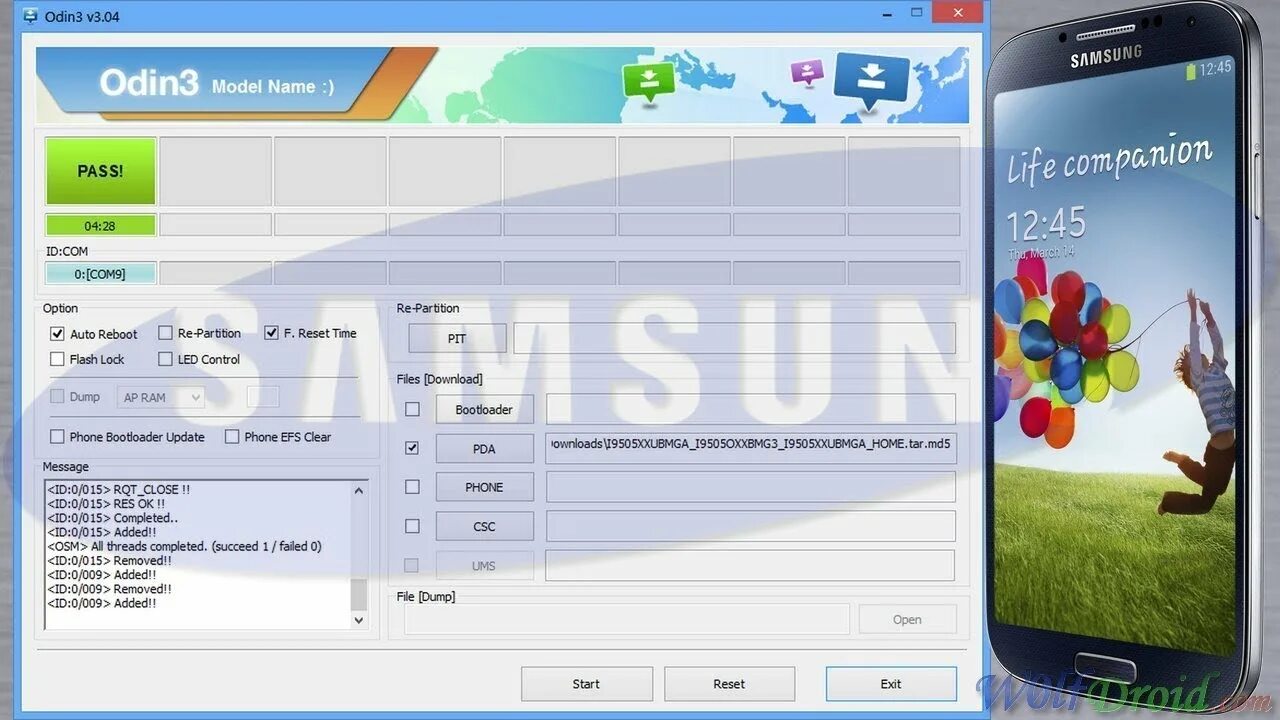The image size is (1280, 720).
Task: Enable the LED Control checkbox
Action: pyautogui.click(x=165, y=359)
